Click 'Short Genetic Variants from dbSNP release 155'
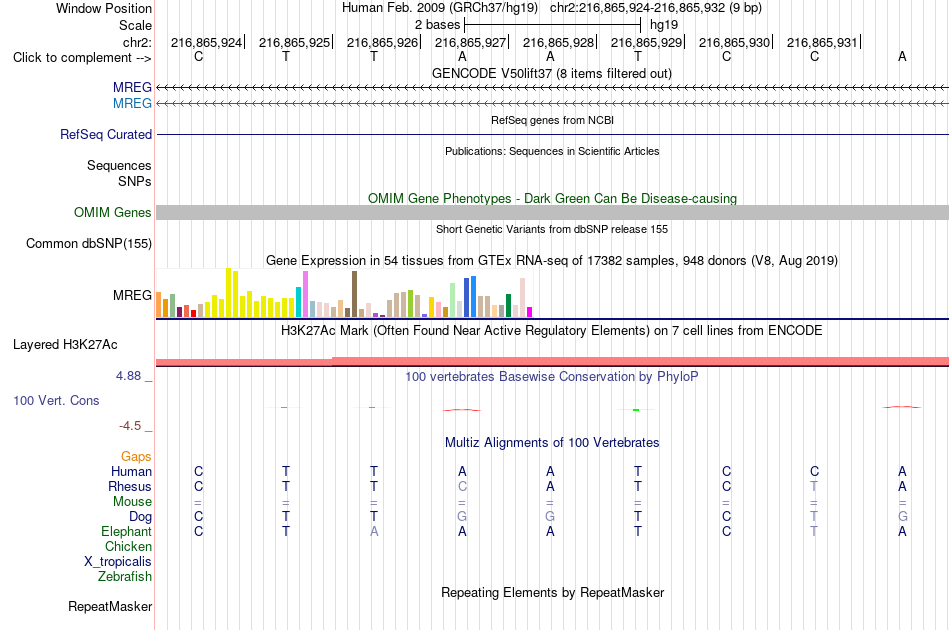The image size is (950, 630). point(552,229)
